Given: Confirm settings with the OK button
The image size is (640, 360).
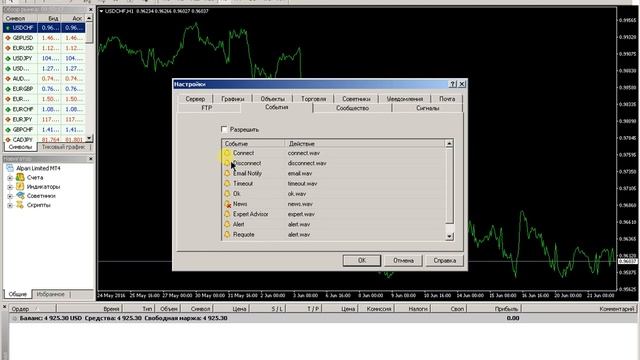Looking at the screenshot, I should click(x=362, y=260).
